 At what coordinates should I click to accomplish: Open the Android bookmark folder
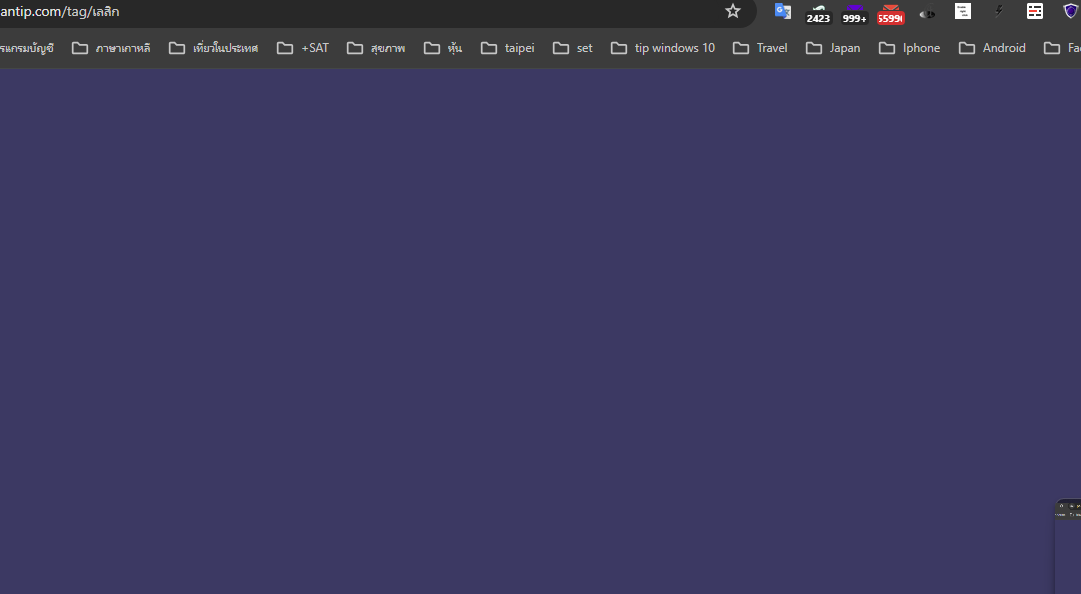click(x=992, y=48)
